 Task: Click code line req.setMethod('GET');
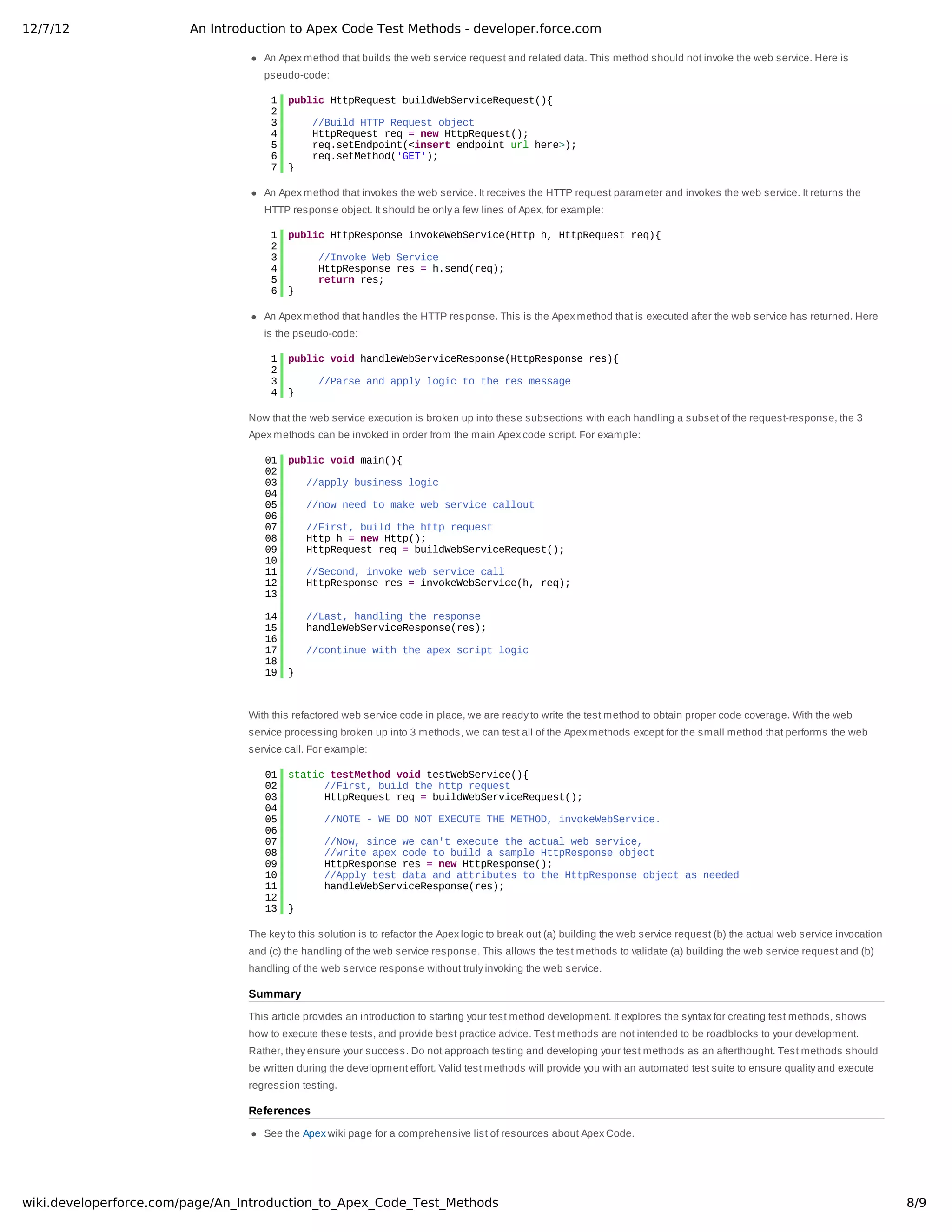coord(375,156)
